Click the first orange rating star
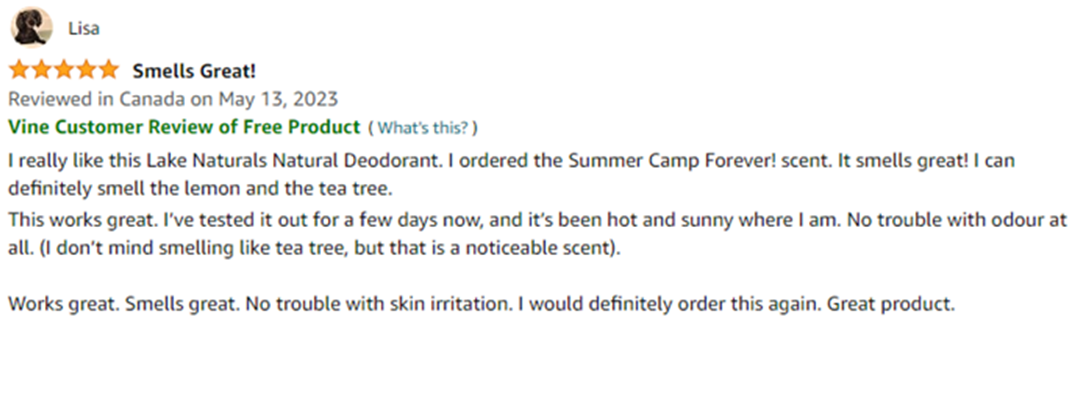The width and height of the screenshot is (1080, 400). click(x=20, y=71)
